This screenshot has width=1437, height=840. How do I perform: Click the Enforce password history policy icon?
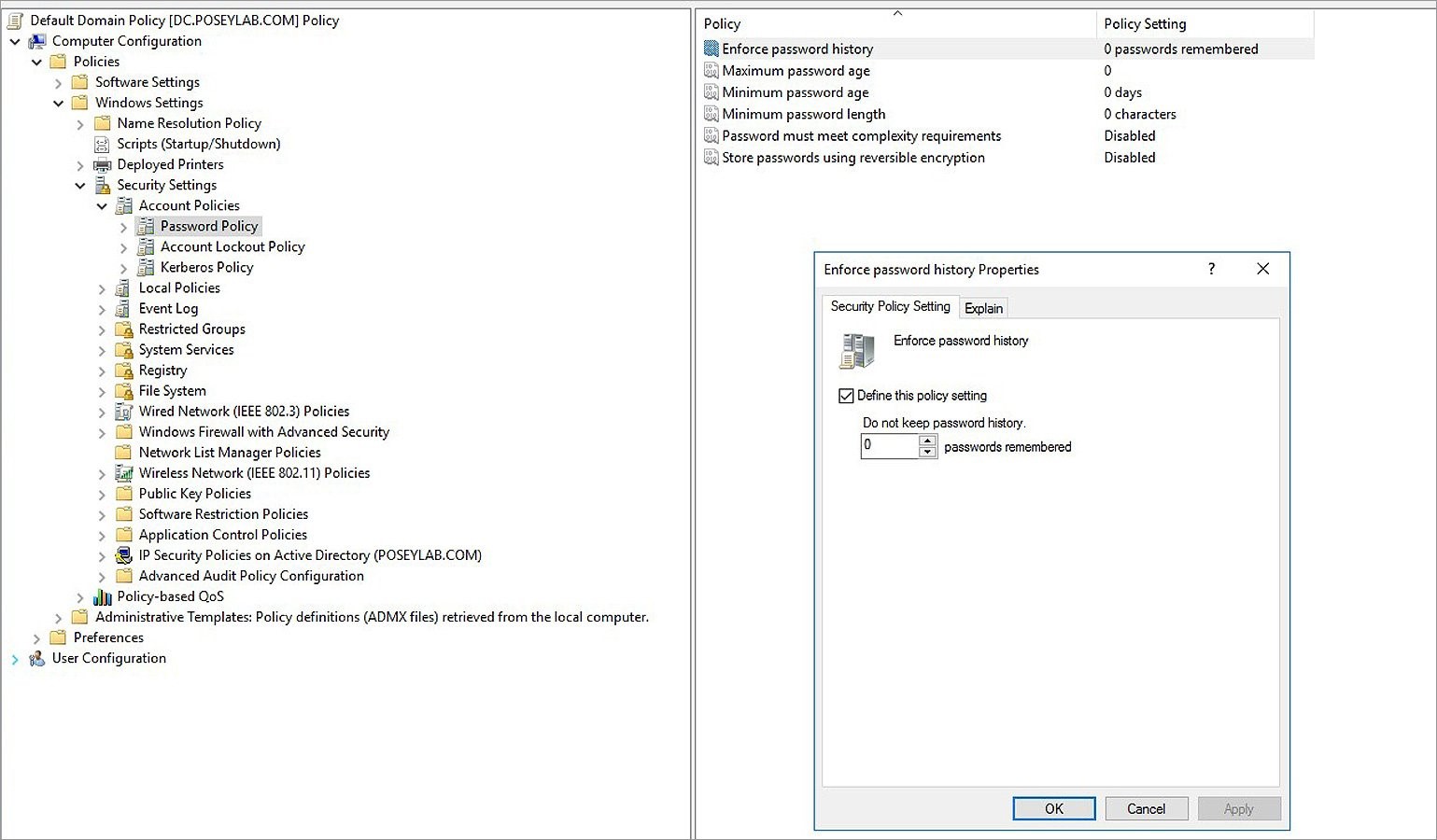(x=711, y=49)
